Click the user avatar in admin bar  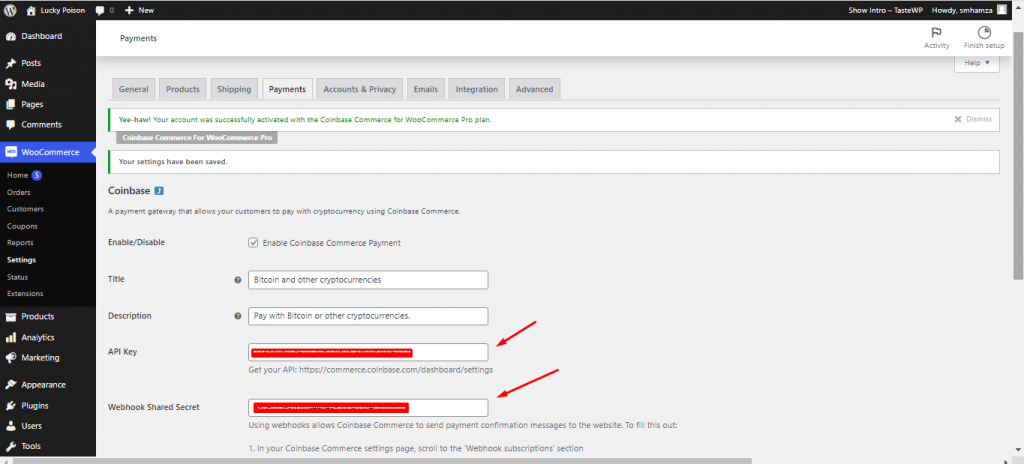[1002, 10]
